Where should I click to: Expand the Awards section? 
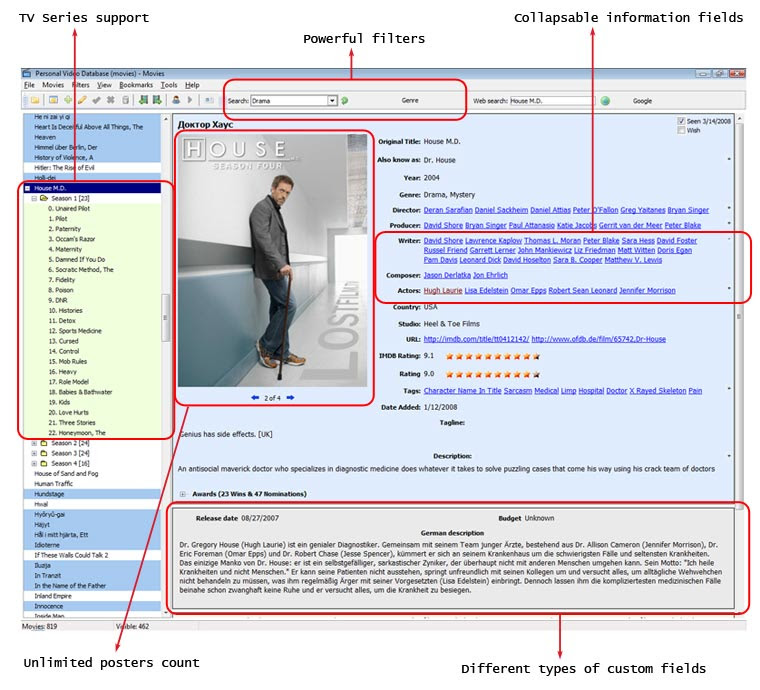coord(183,494)
